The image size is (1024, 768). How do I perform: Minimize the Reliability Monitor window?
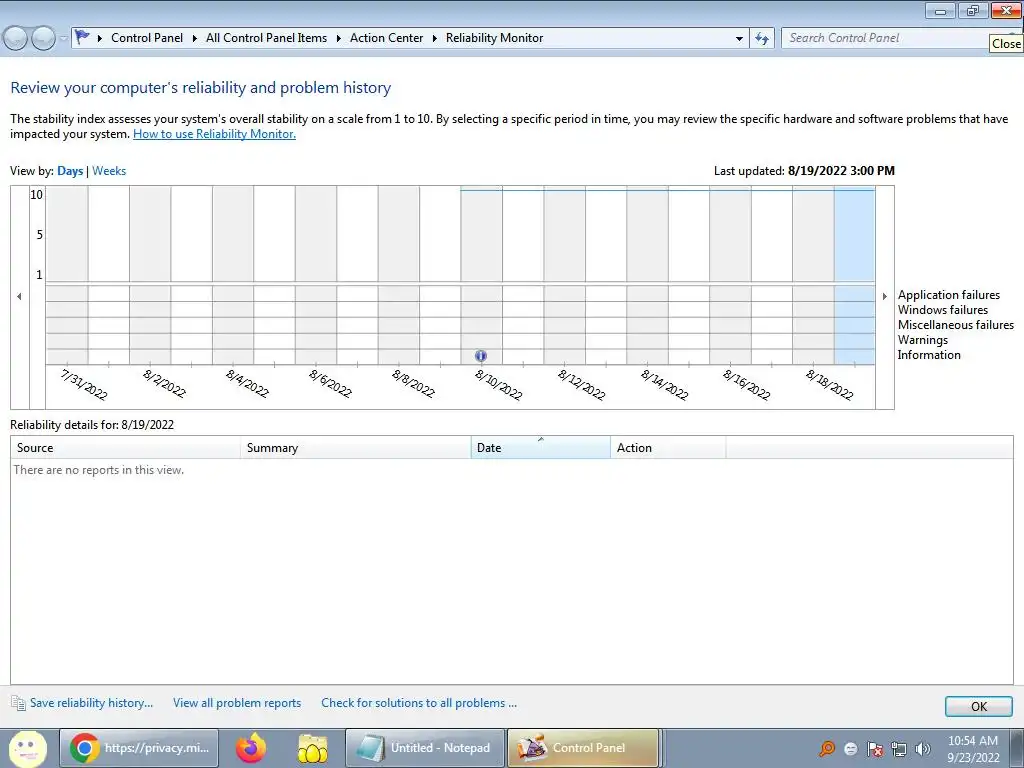940,10
